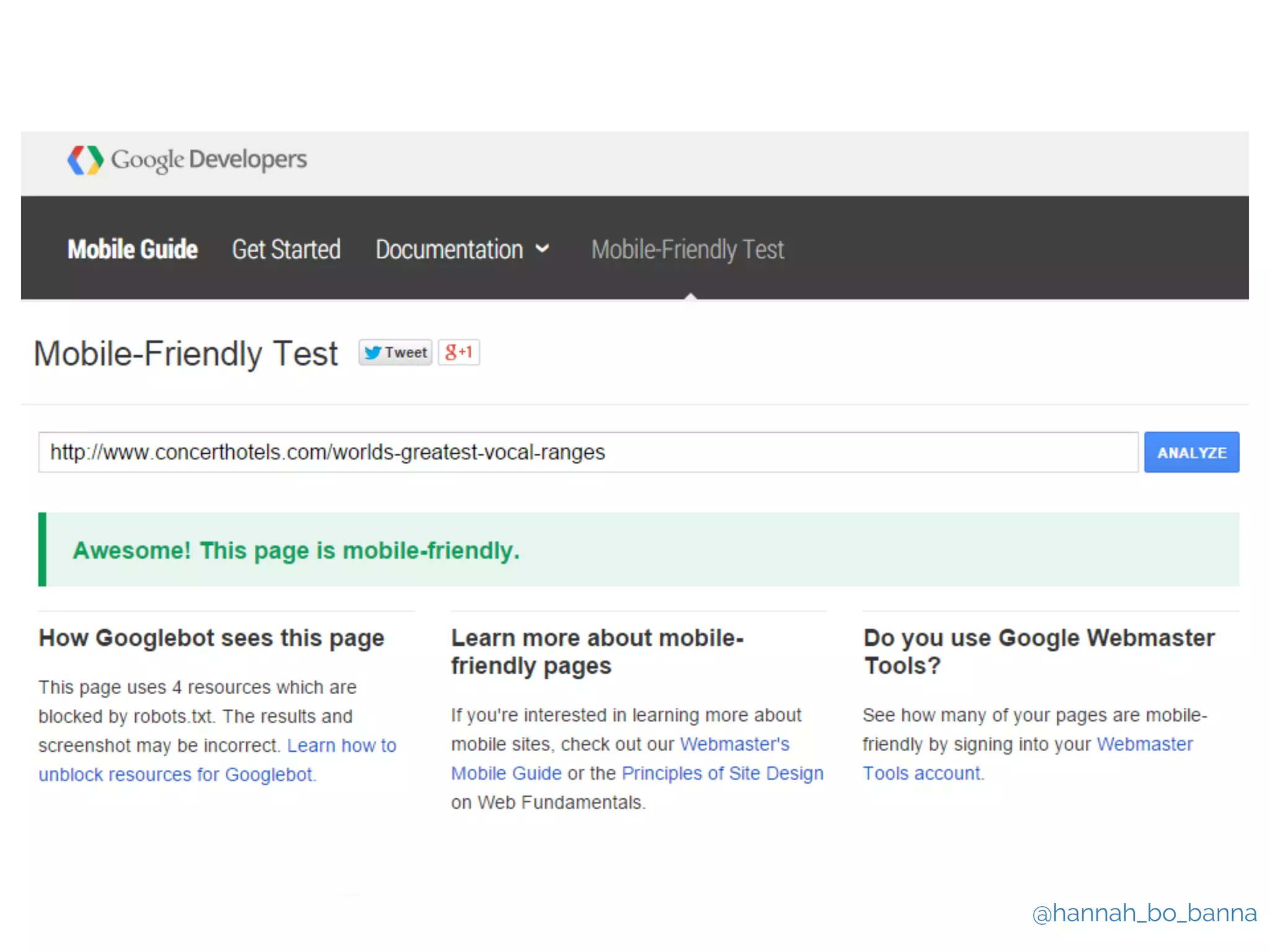
Task: Open Webmaster Tools account link
Action: click(x=1144, y=744)
